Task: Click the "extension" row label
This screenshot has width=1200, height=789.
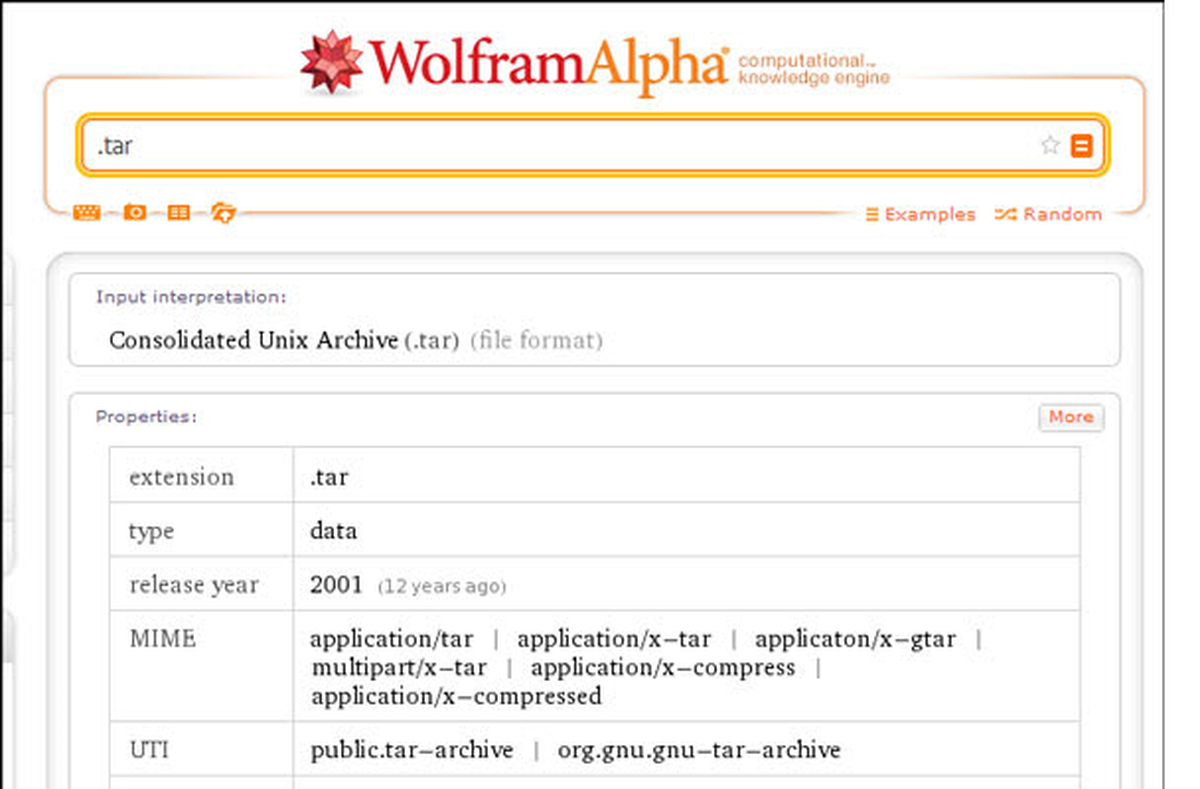Action: pos(181,477)
